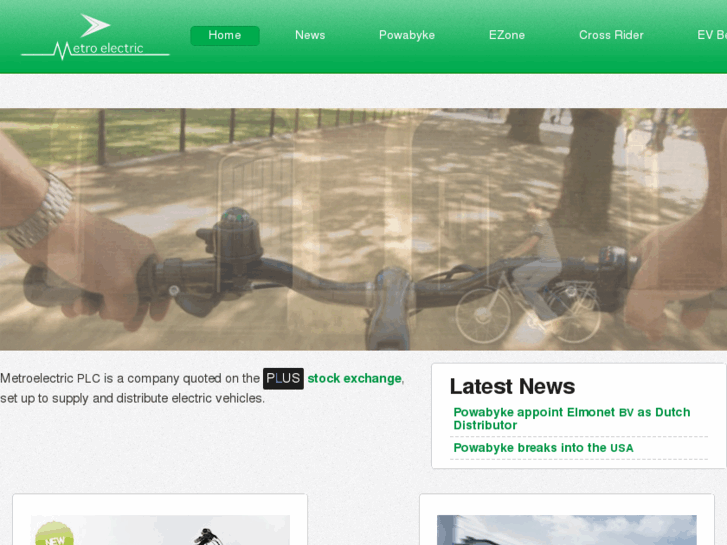
Task: Click the Metro electric logo
Action: [x=95, y=37]
